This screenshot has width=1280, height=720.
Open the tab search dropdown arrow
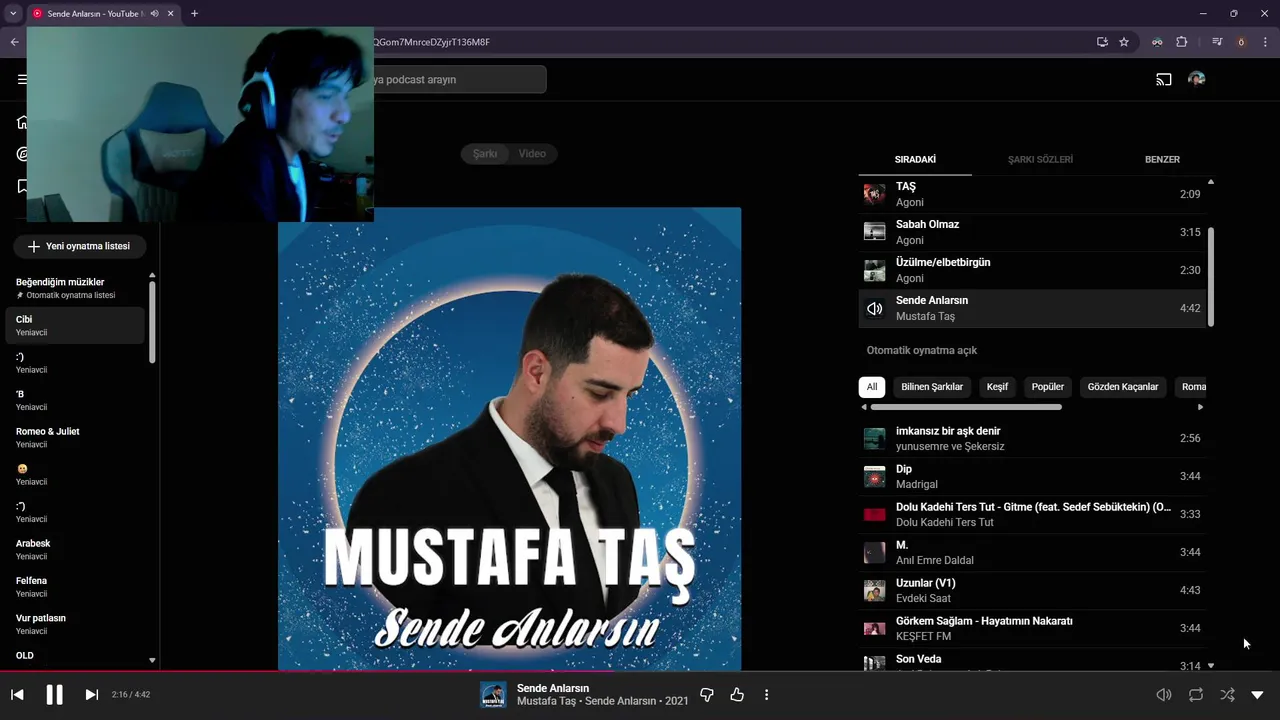(x=13, y=13)
